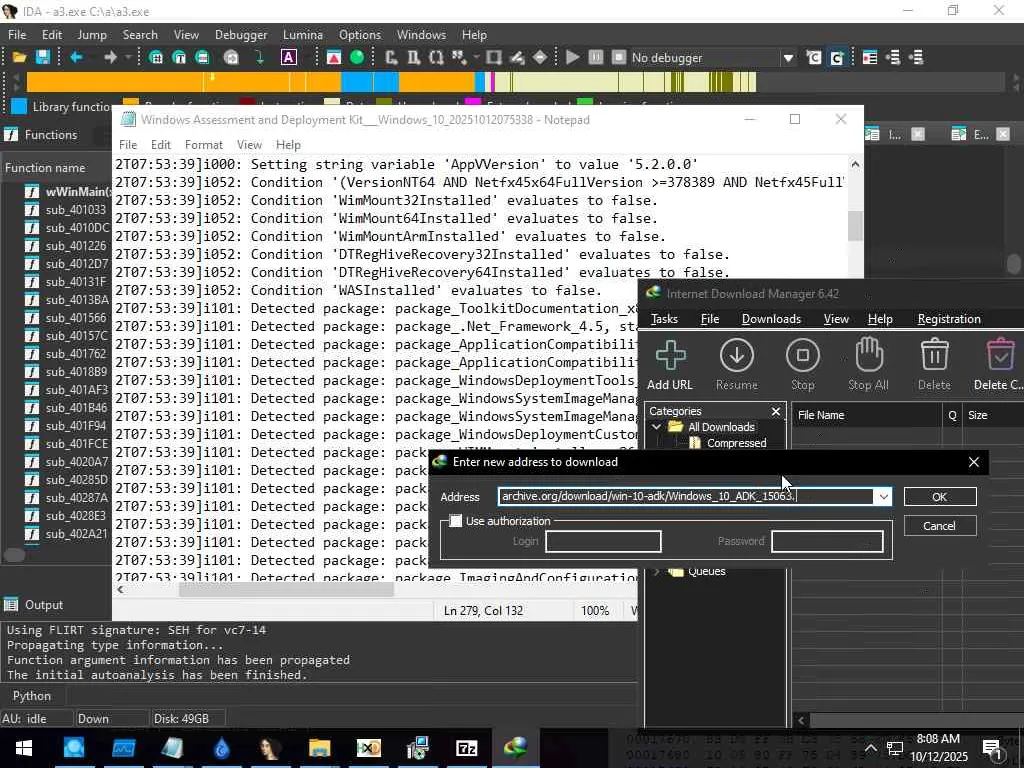This screenshot has height=768, width=1024.
Task: Open the View menu in IDM
Action: pos(836,319)
